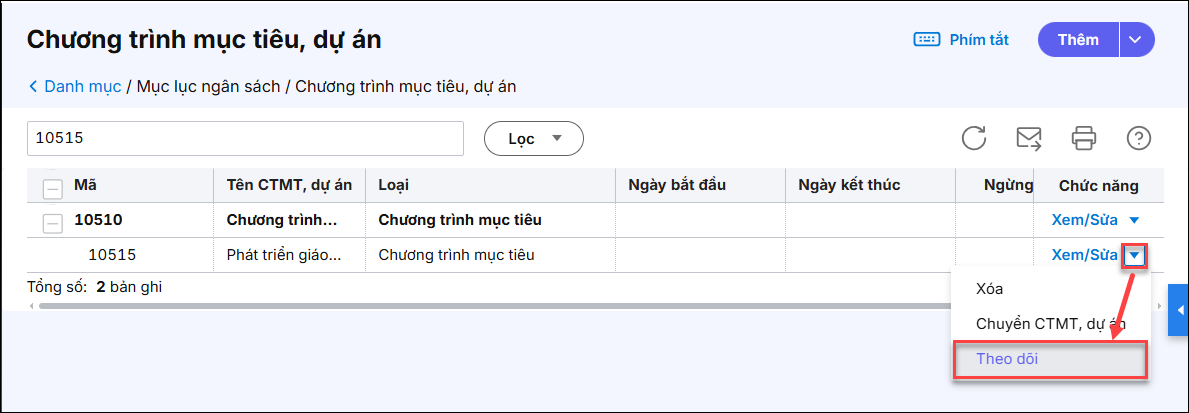Click the refresh icon in the toolbar
1189x413 pixels.
tap(974, 138)
